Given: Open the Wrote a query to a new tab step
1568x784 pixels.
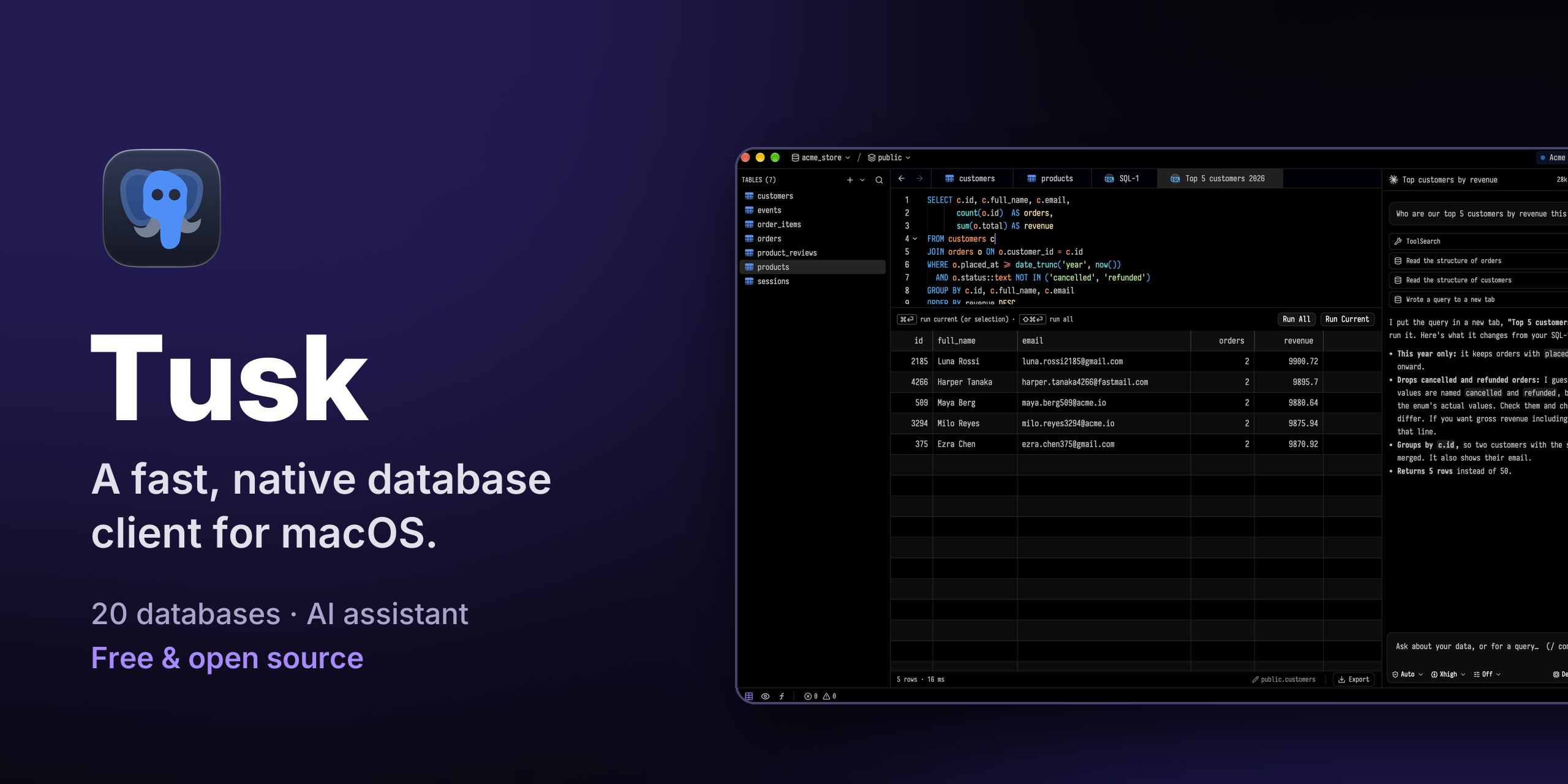Looking at the screenshot, I should point(1479,300).
